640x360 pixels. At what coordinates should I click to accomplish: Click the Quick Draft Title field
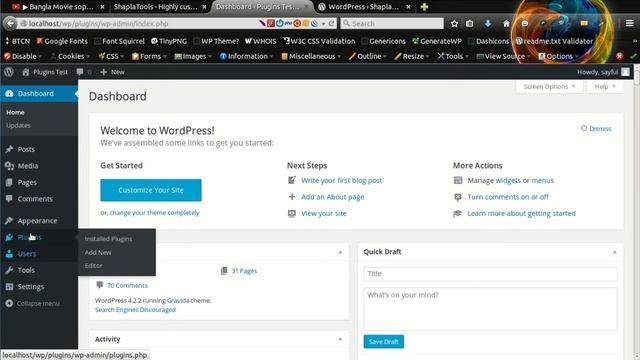pos(490,274)
